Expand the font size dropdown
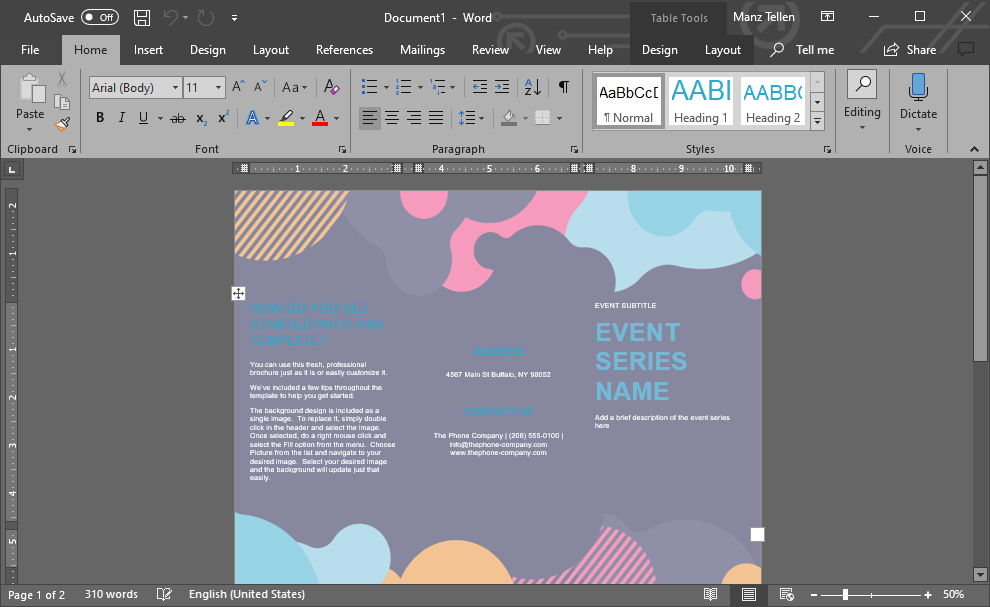990x607 pixels. click(220, 88)
